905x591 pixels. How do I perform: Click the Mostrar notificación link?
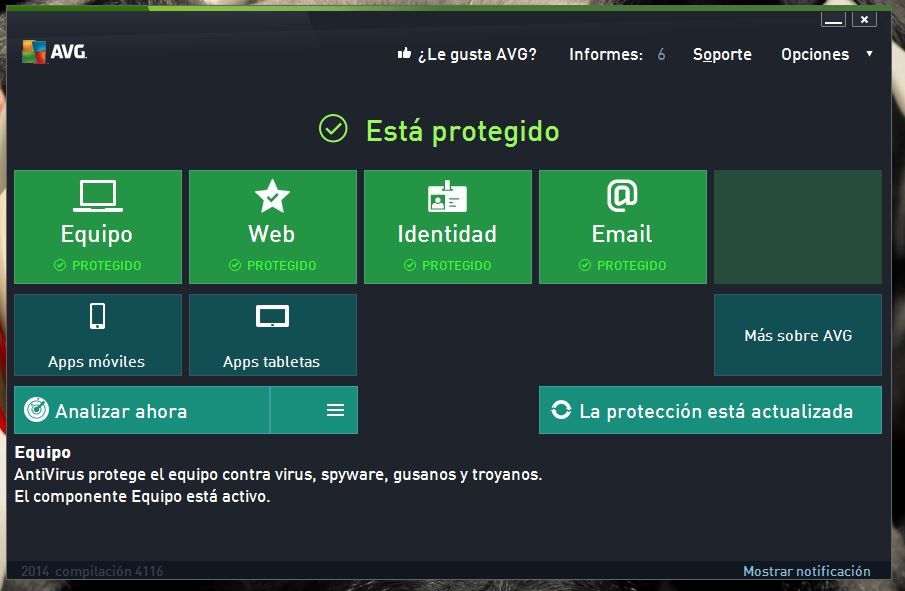[806, 571]
